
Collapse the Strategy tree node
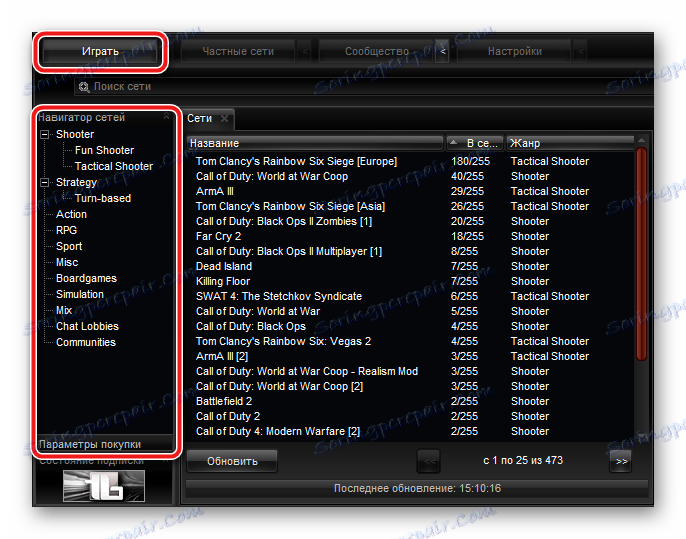click(x=45, y=182)
